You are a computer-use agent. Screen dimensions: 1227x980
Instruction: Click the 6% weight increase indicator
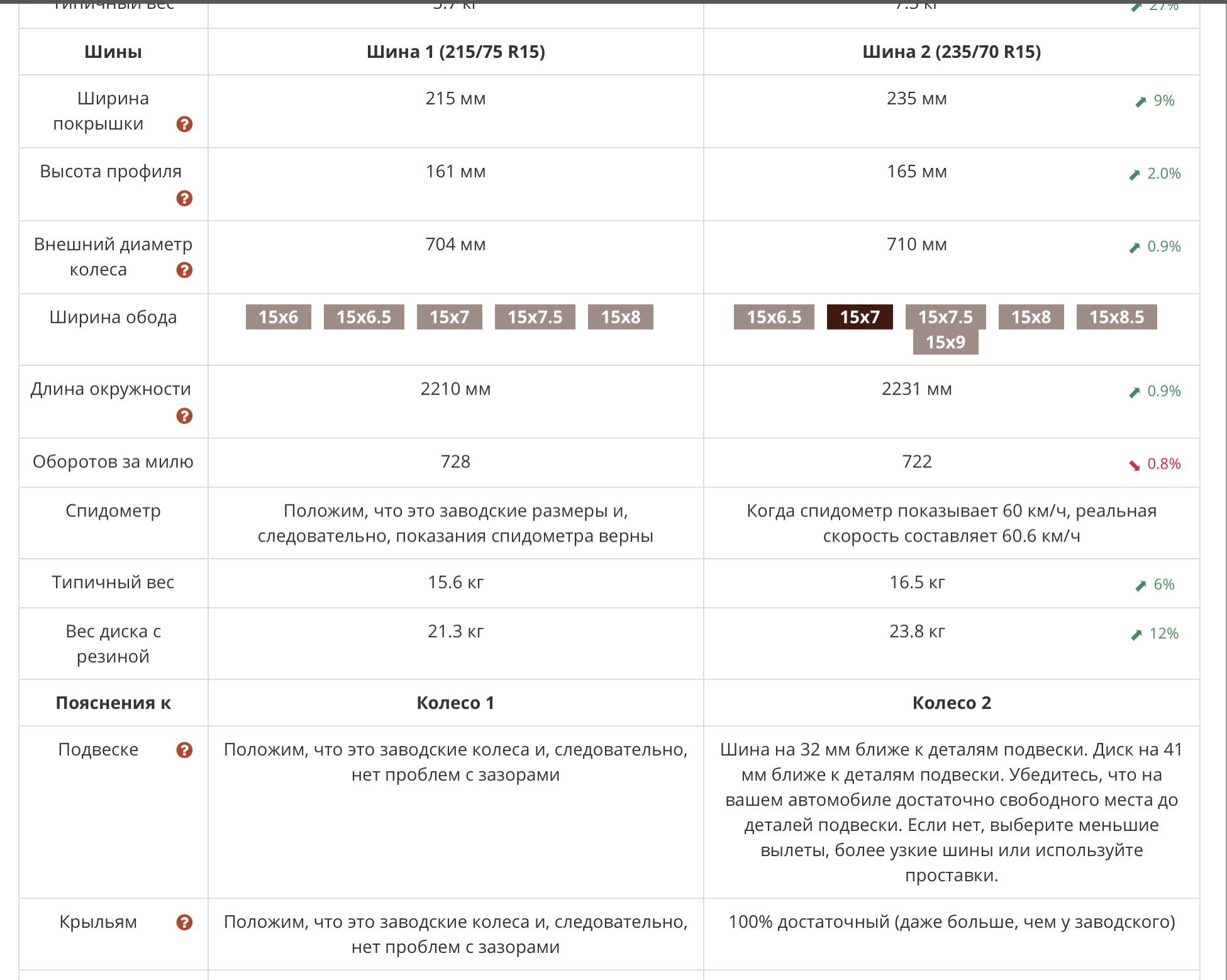tap(1156, 585)
